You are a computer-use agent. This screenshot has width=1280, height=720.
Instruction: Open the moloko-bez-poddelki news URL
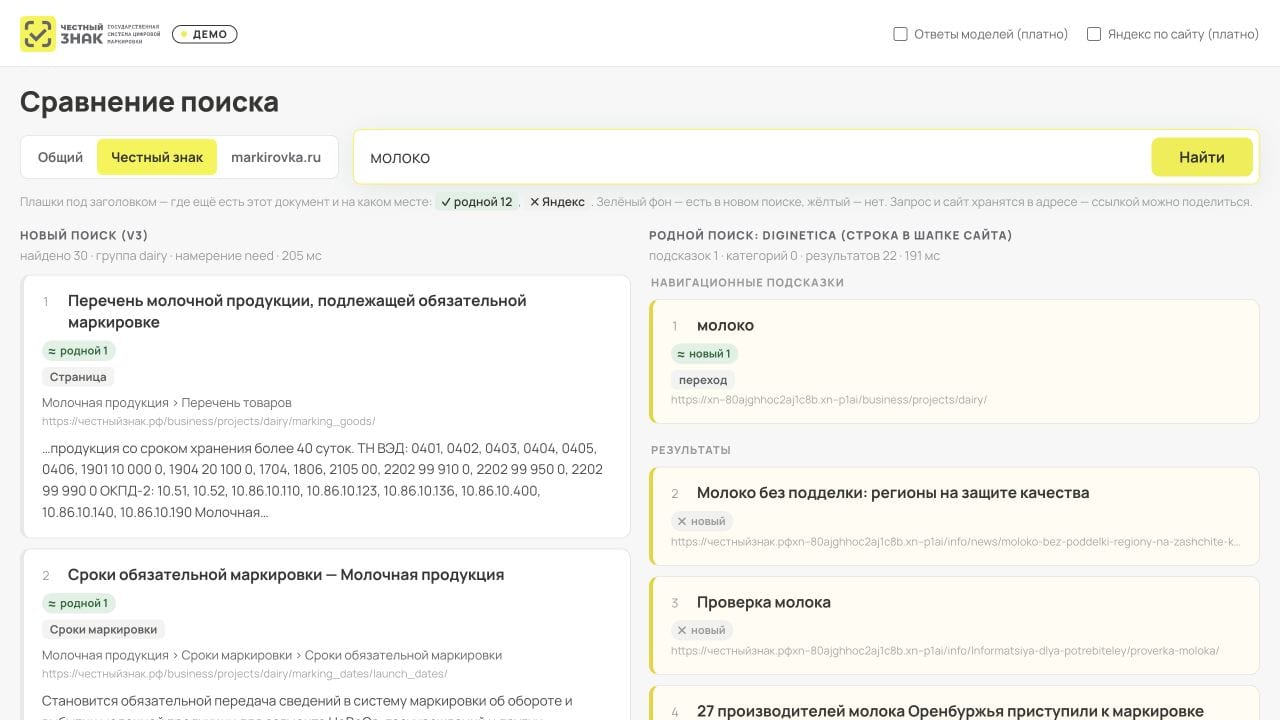(x=956, y=542)
